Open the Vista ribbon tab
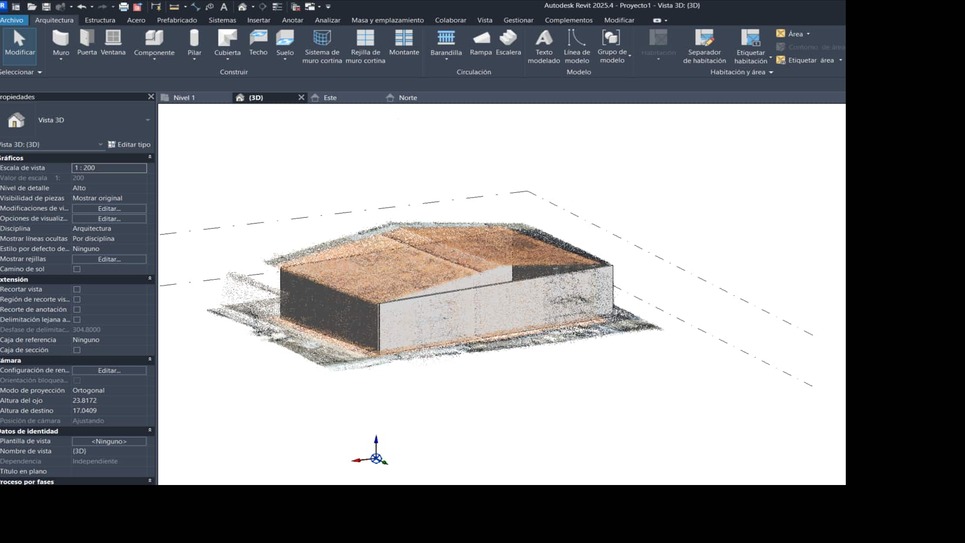This screenshot has width=965, height=543. [484, 20]
